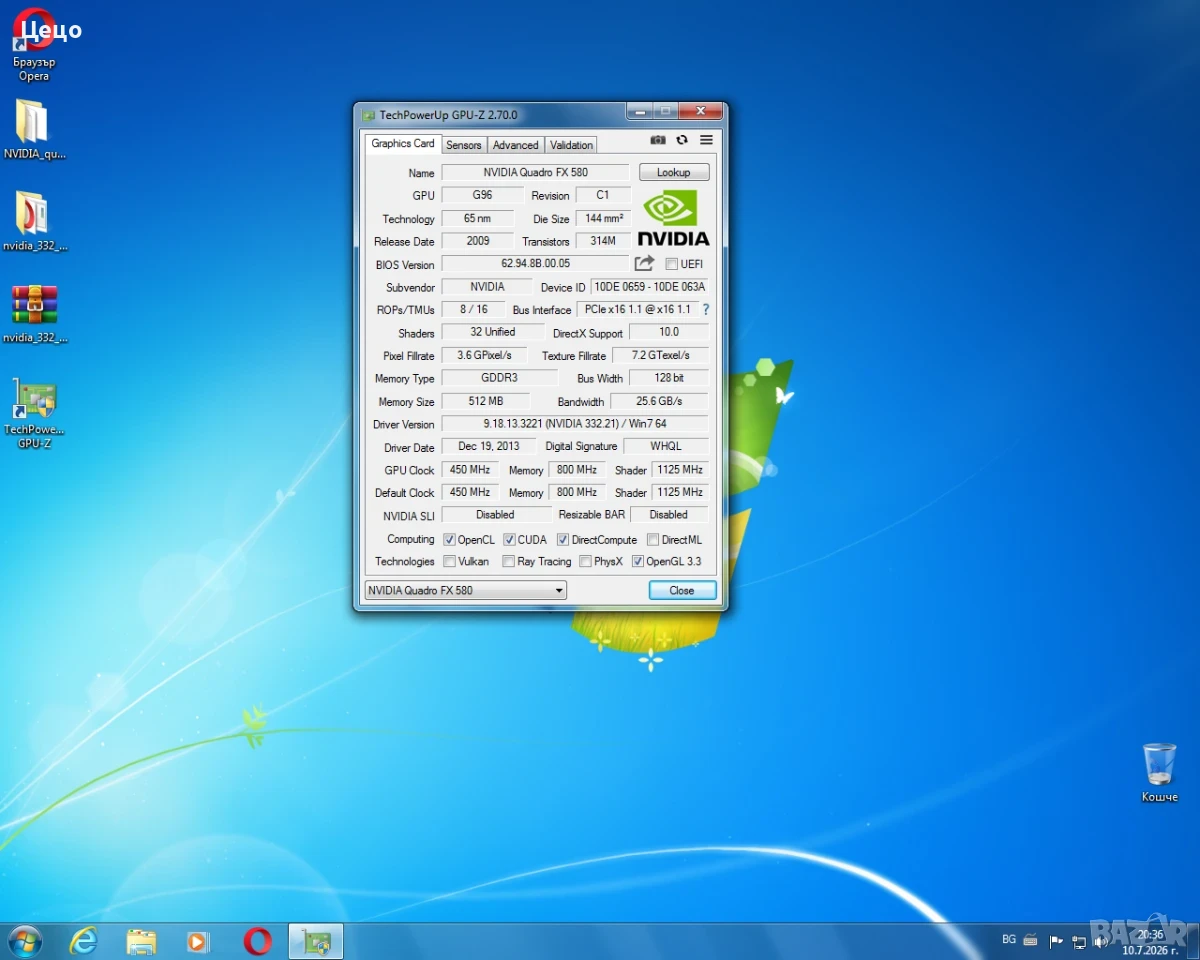Screen dimensions: 1200x960
Task: Open the Recycle Bin (Кошче)
Action: 1159,772
